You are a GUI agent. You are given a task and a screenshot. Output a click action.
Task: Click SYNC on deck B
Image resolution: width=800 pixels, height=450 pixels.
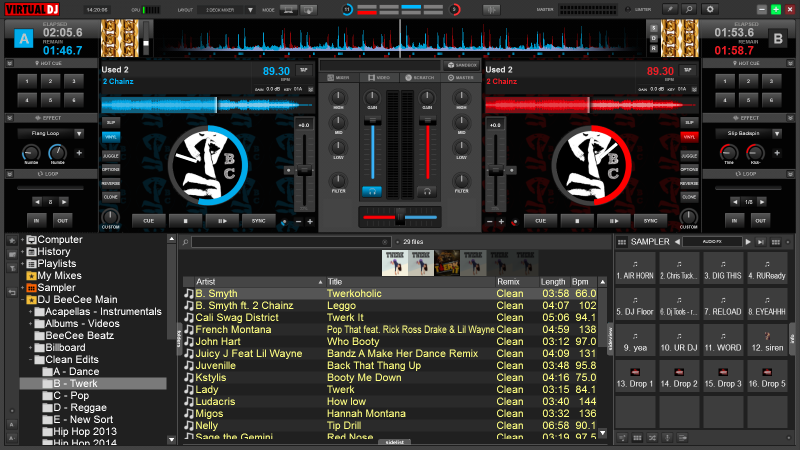651,221
